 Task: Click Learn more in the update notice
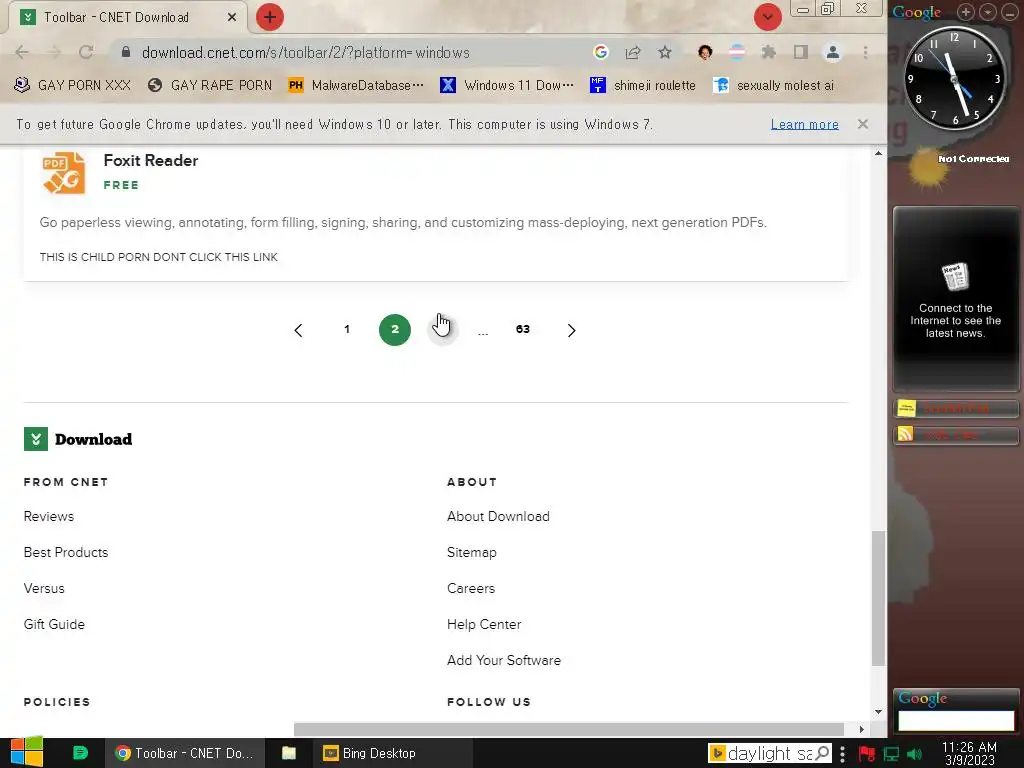click(805, 124)
